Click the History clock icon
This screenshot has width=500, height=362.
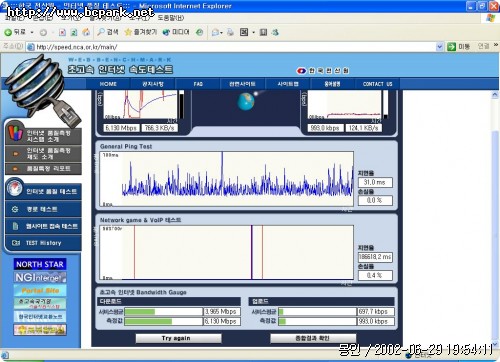[x=199, y=32]
